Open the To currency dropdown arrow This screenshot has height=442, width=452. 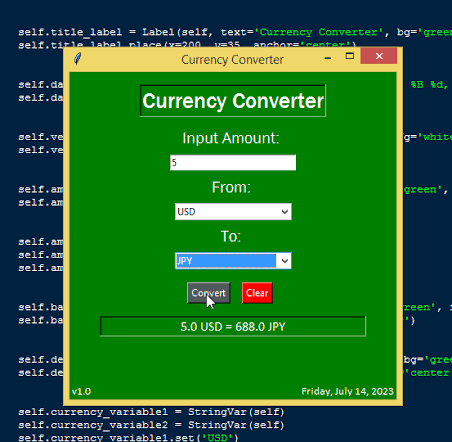tap(284, 261)
